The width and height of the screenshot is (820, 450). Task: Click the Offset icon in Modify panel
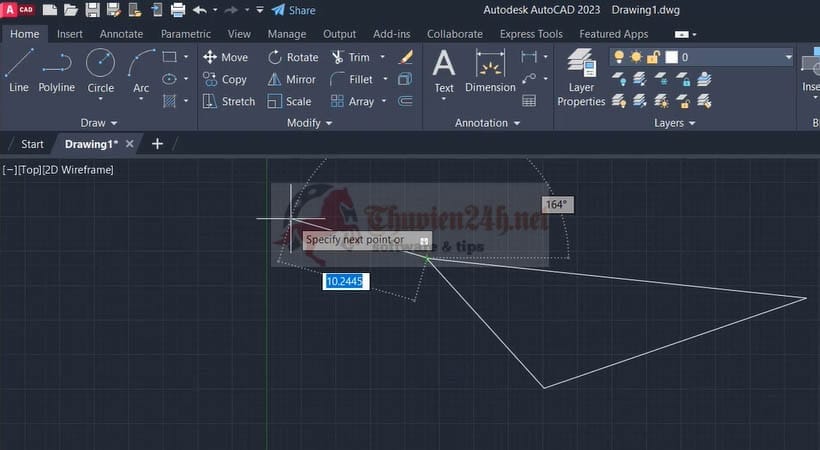pos(405,101)
